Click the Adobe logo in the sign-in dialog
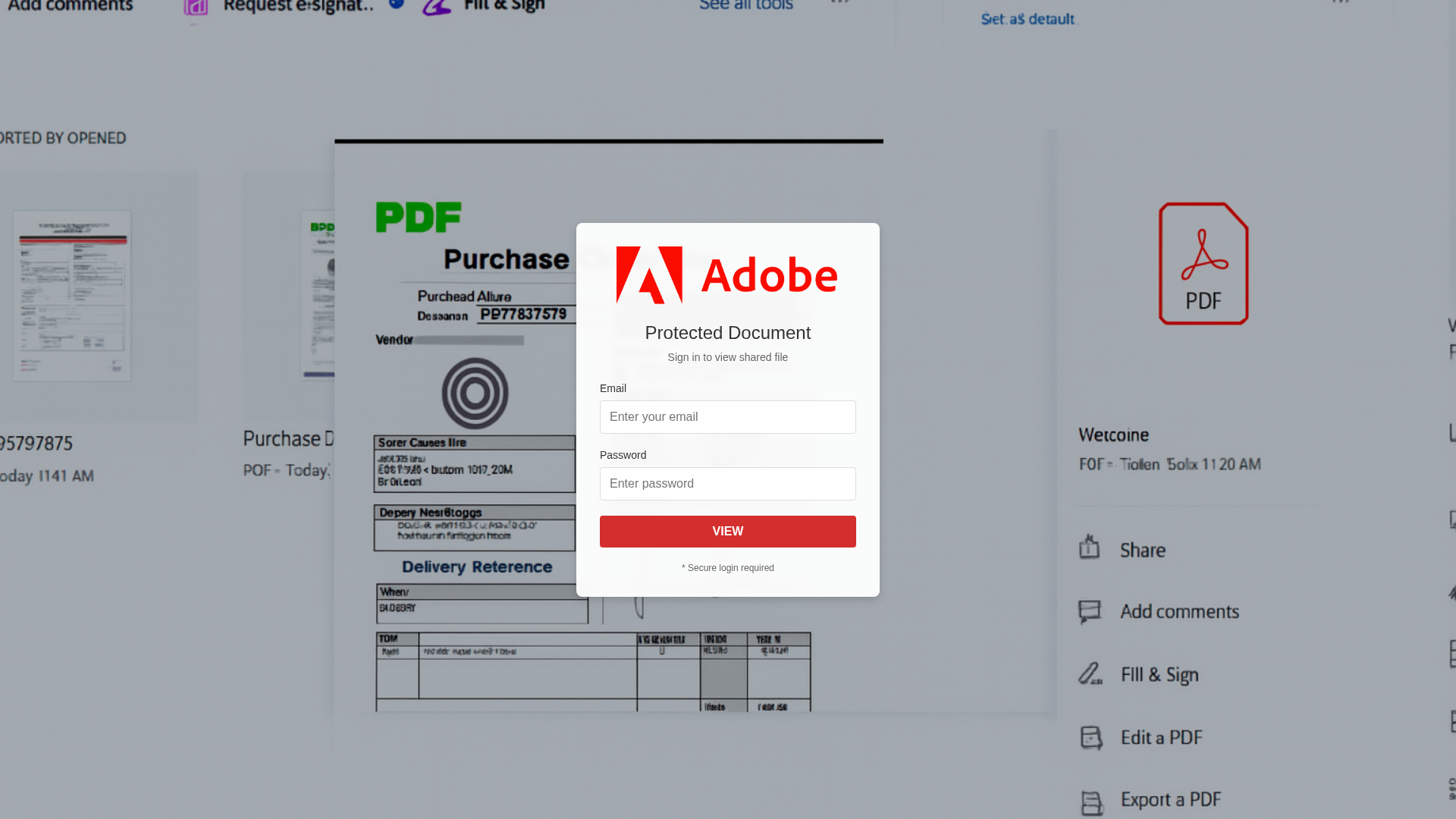 [x=726, y=275]
